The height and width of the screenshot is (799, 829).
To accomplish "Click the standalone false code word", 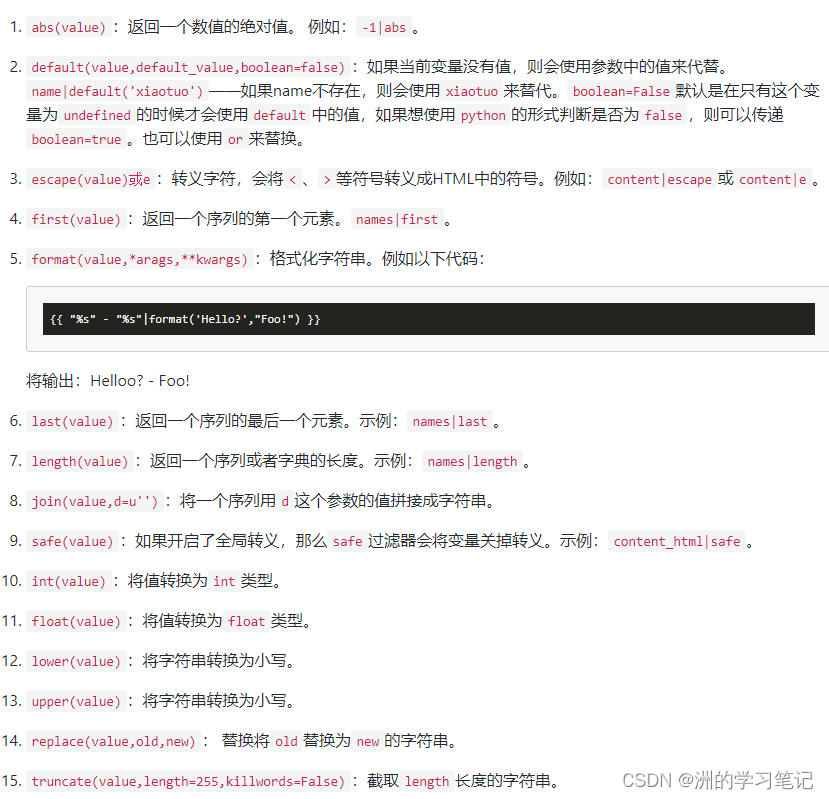I will [663, 115].
